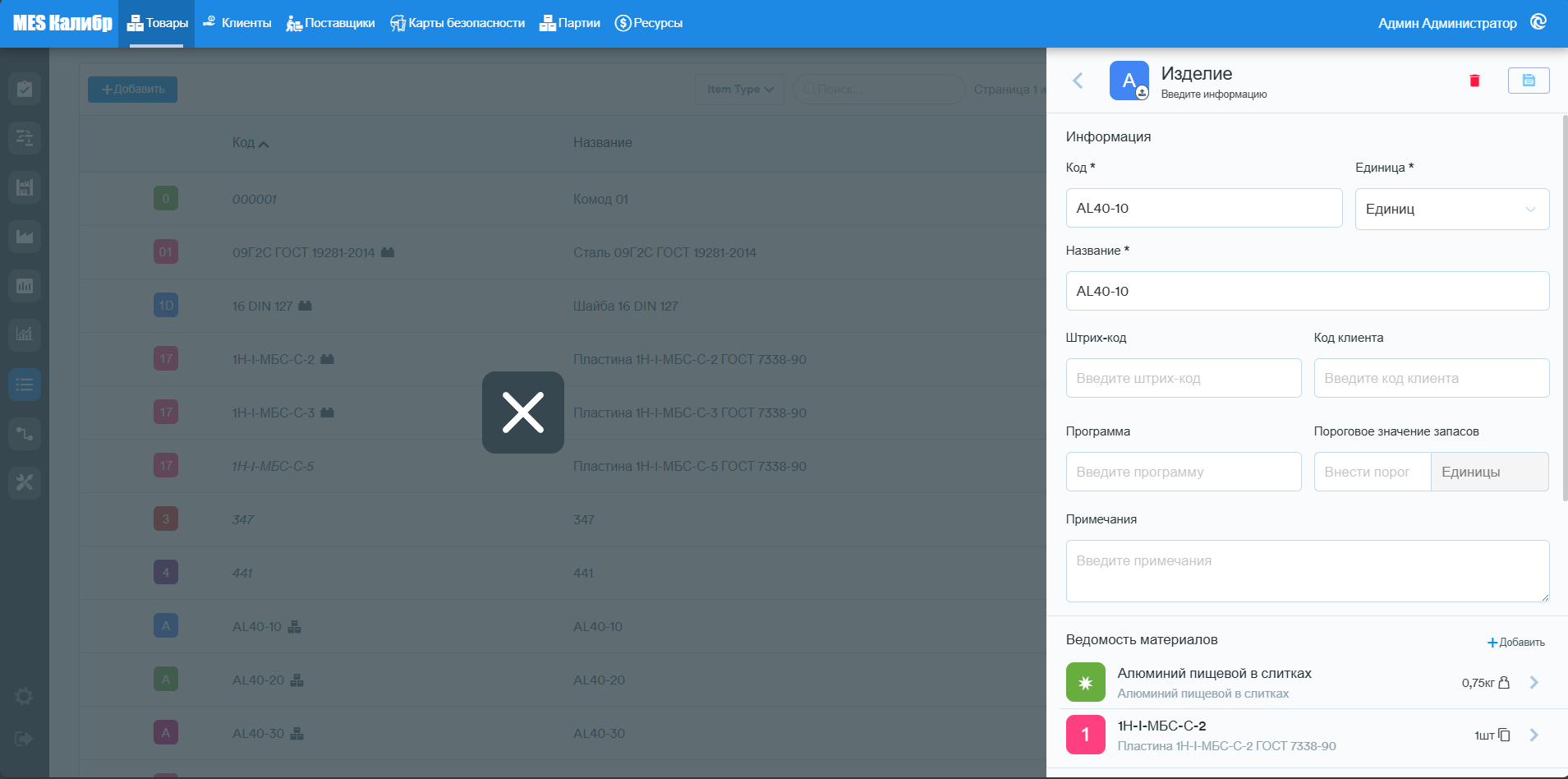Open the highlighted list icon in left sidebar
Screen dimensions: 1568x779
pyautogui.click(x=25, y=385)
